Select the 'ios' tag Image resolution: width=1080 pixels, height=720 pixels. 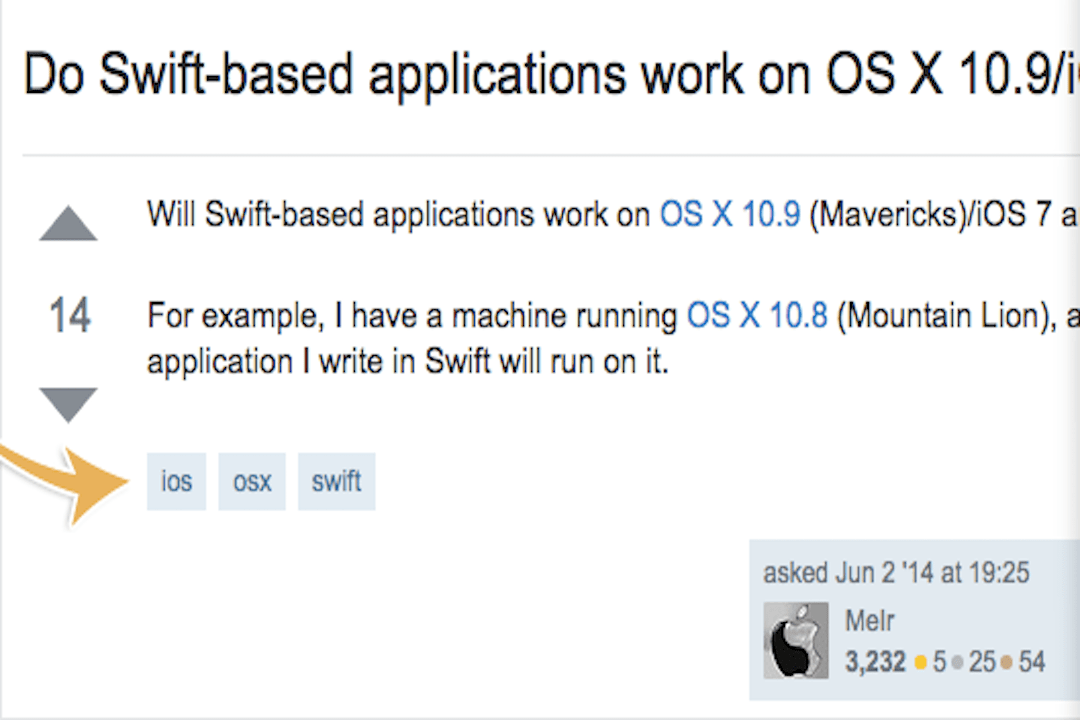click(176, 481)
